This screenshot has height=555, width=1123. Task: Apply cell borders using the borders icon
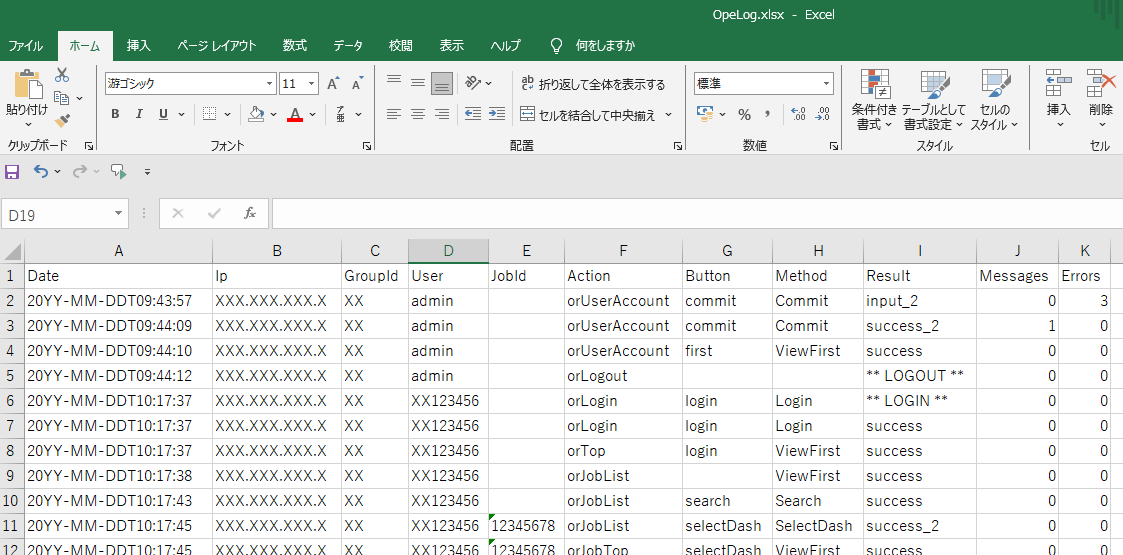[x=209, y=114]
